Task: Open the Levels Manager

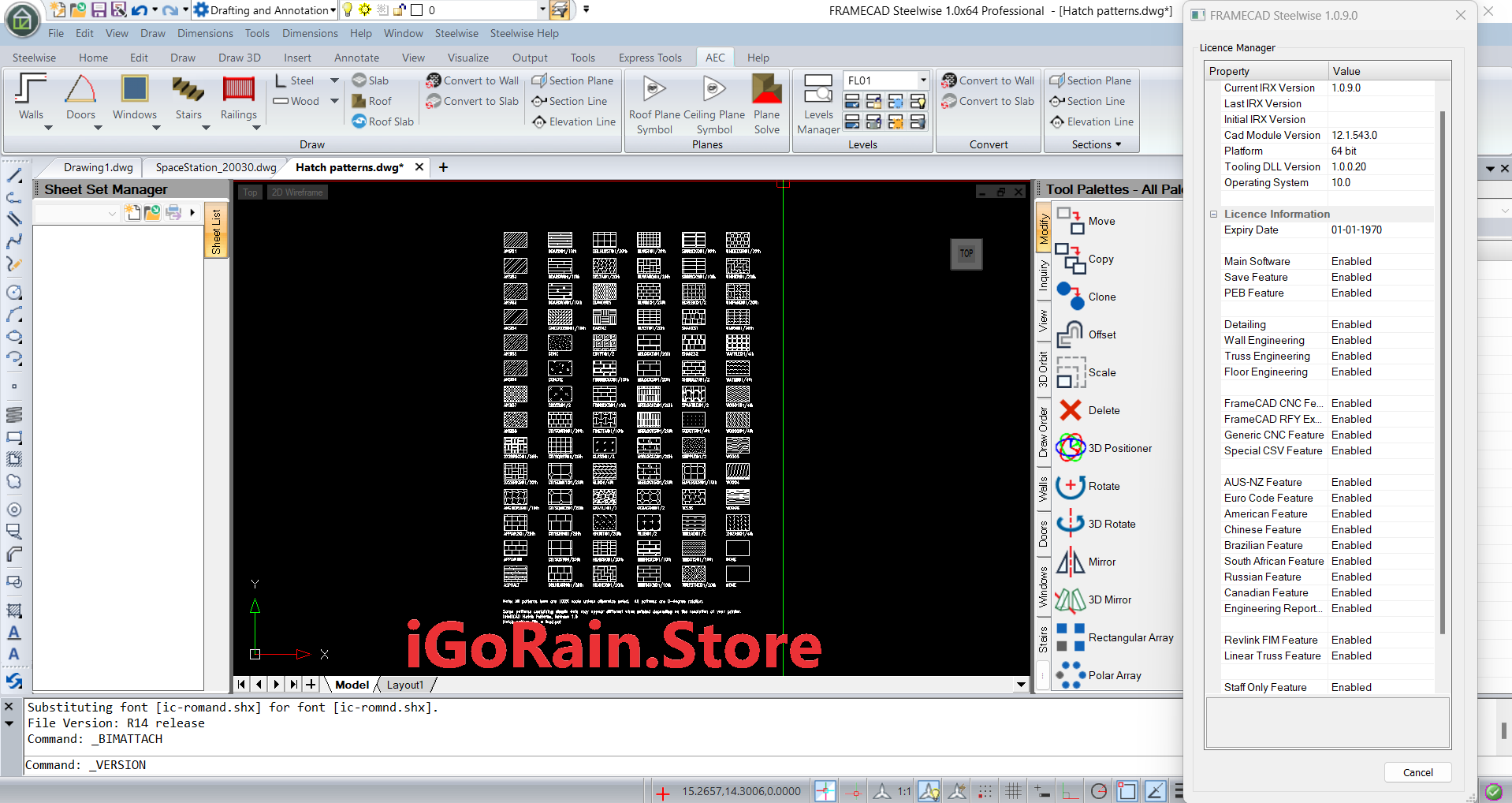Action: [817, 103]
